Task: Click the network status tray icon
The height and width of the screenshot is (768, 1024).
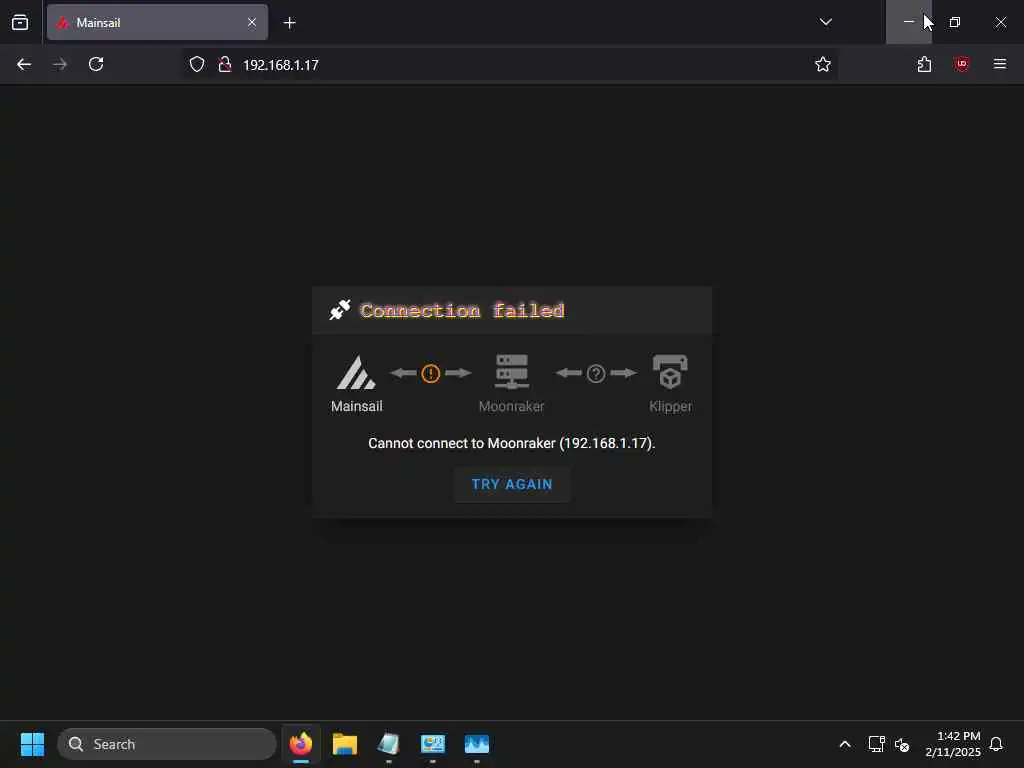Action: click(x=876, y=744)
